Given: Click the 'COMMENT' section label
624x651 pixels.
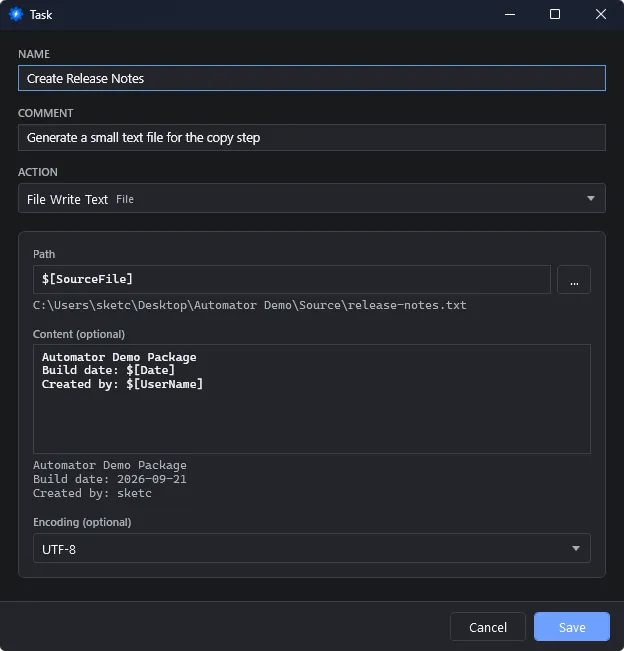Looking at the screenshot, I should pyautogui.click(x=46, y=113).
